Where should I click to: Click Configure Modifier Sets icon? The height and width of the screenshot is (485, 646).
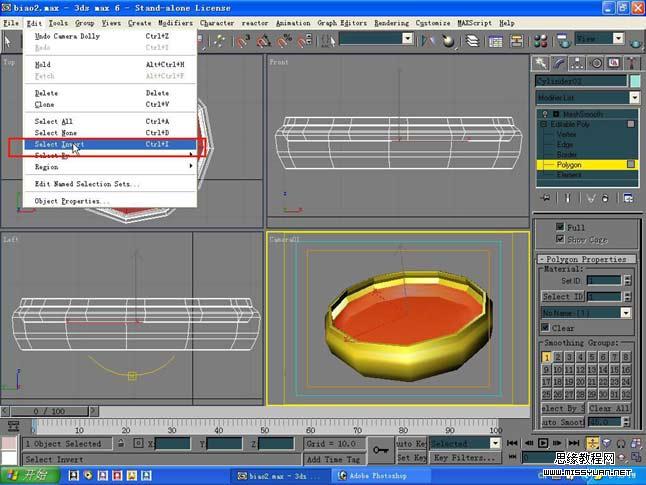tap(628, 198)
